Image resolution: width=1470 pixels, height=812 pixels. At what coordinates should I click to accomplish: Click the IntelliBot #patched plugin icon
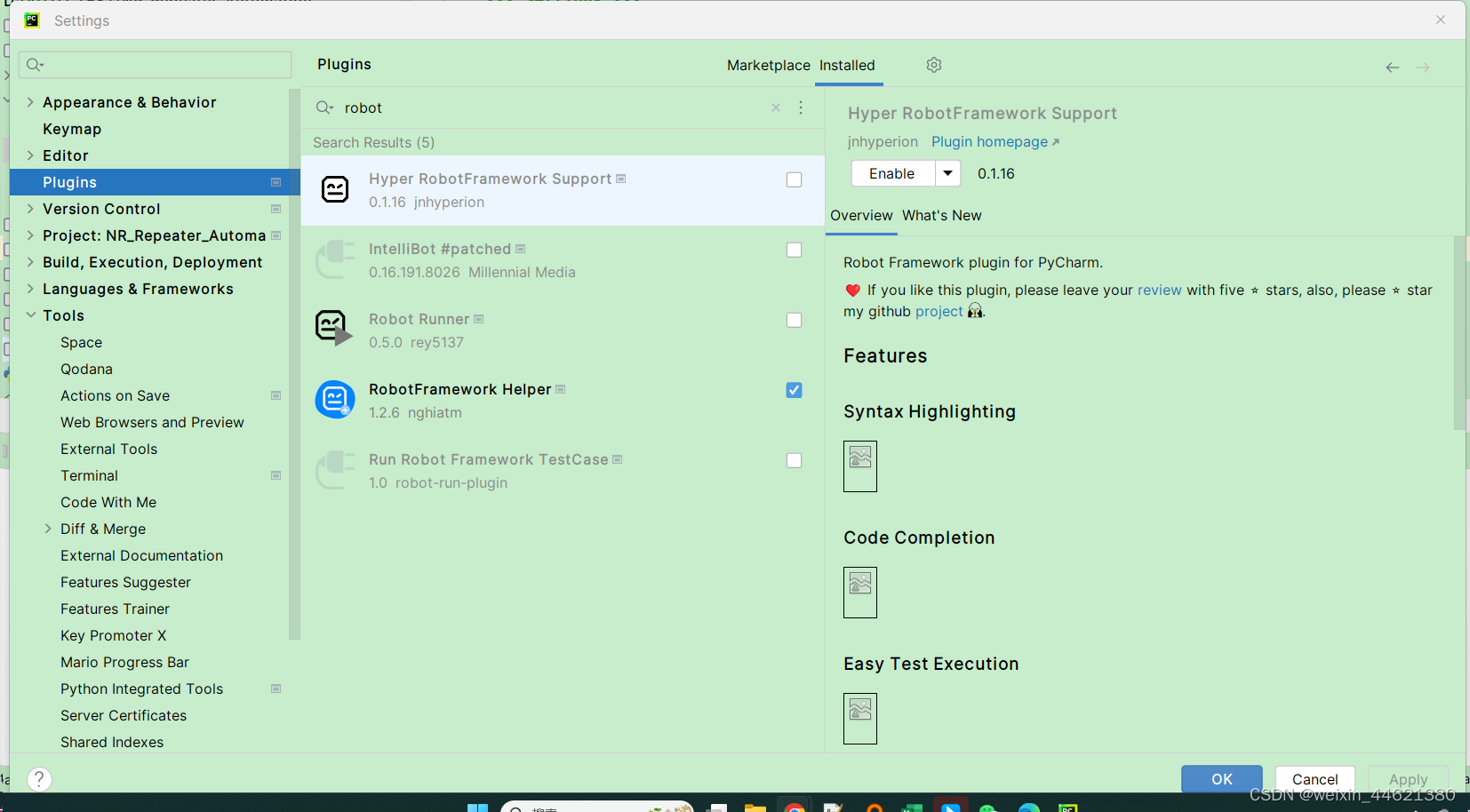[335, 259]
